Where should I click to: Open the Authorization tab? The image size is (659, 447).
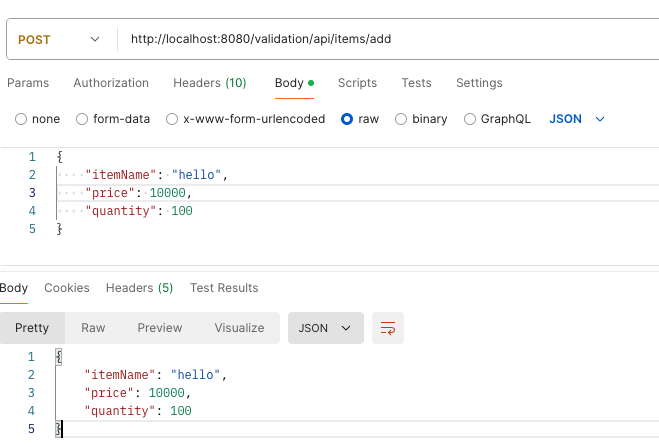tap(111, 83)
